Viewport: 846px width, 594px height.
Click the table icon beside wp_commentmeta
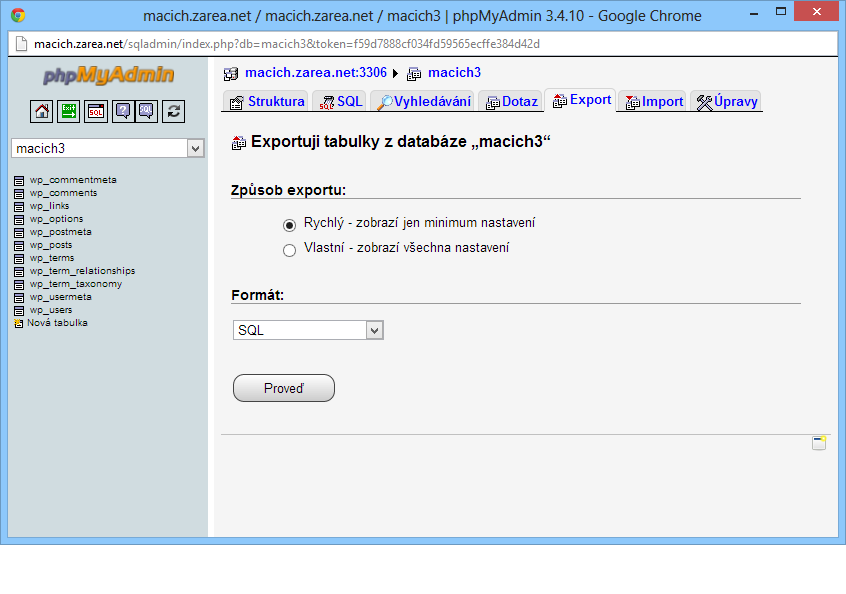point(19,180)
